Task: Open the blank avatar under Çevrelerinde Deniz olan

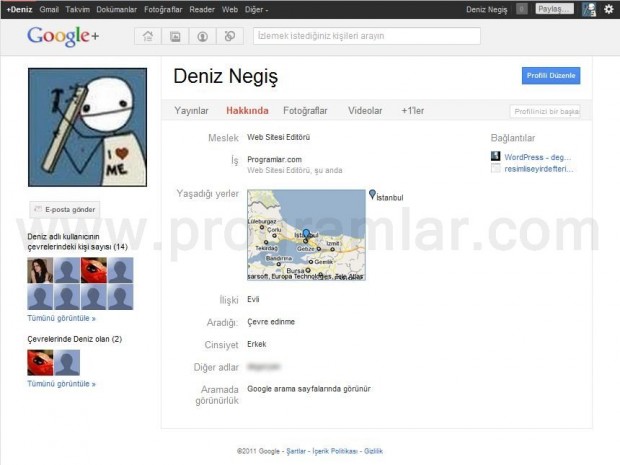Action: (x=67, y=363)
